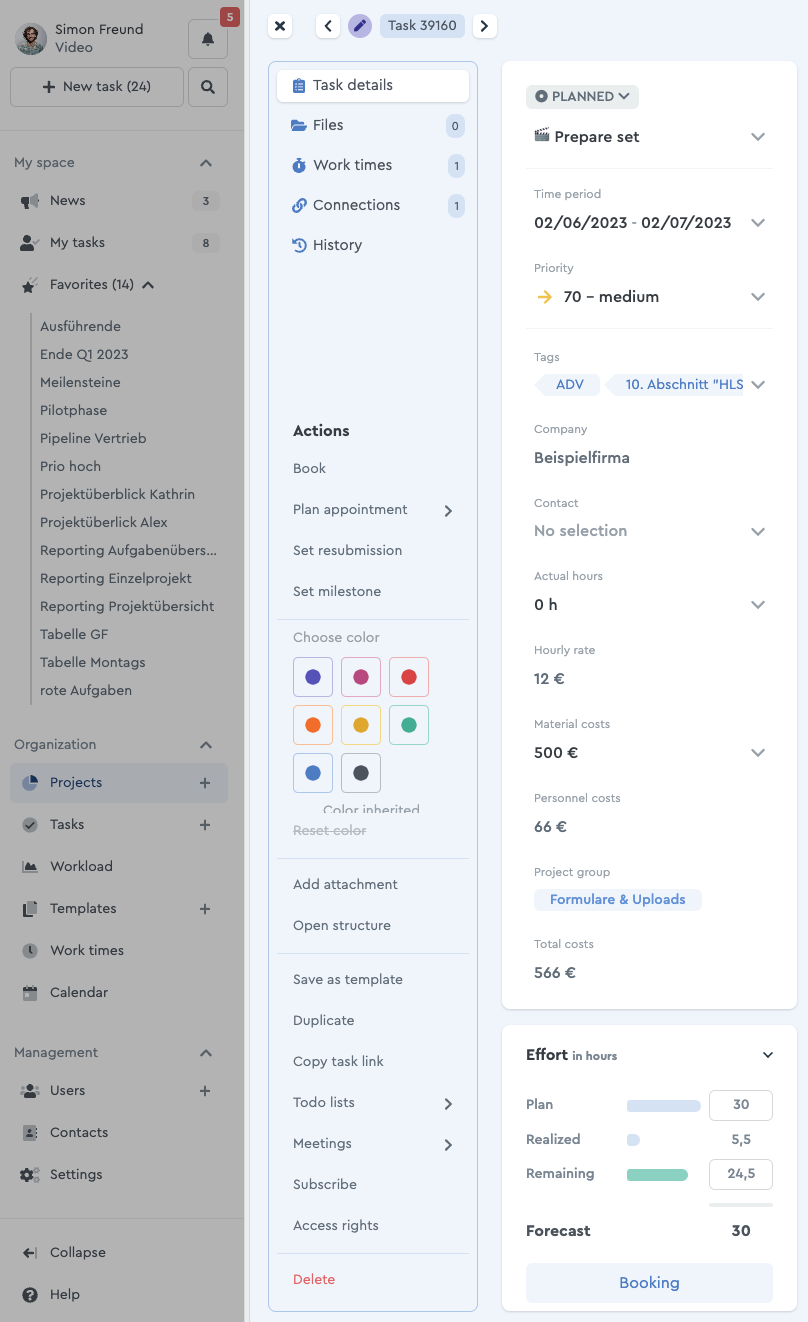Choose the purple color swatch
Screen dimensions: 808x1322
(x=313, y=677)
